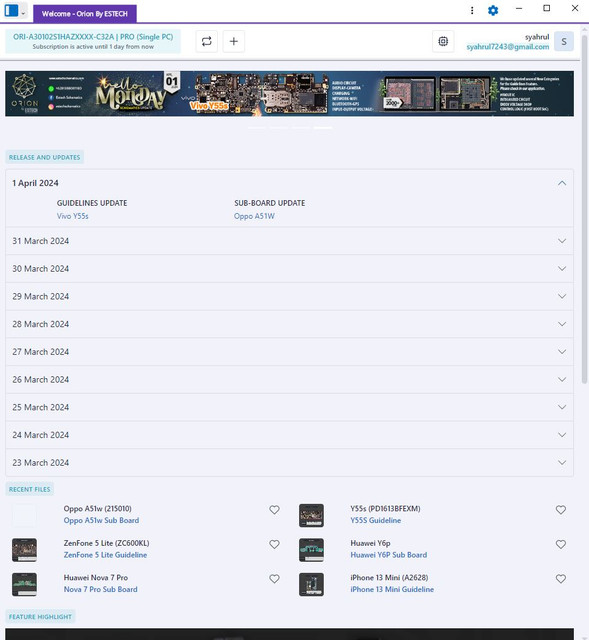Click the plus add button

click(x=233, y=41)
